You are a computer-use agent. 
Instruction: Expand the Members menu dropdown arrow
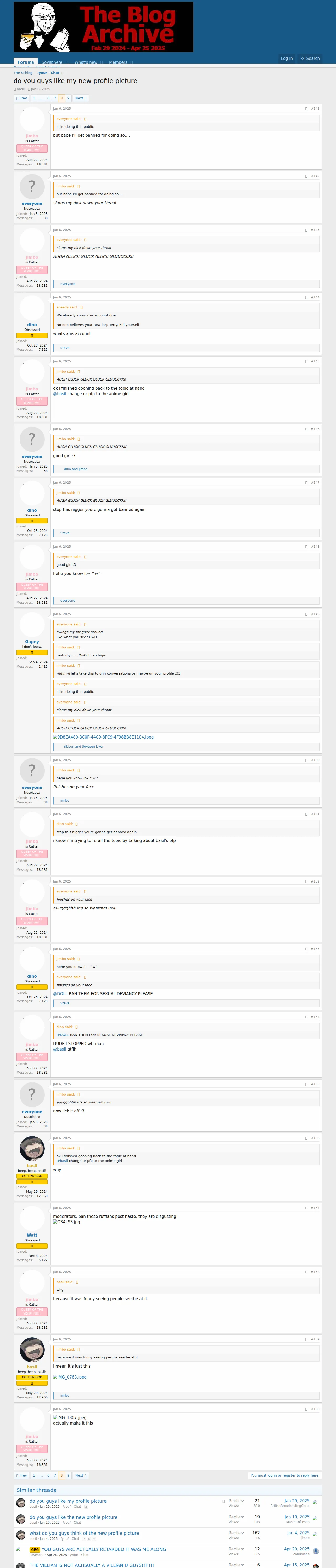coord(131,62)
